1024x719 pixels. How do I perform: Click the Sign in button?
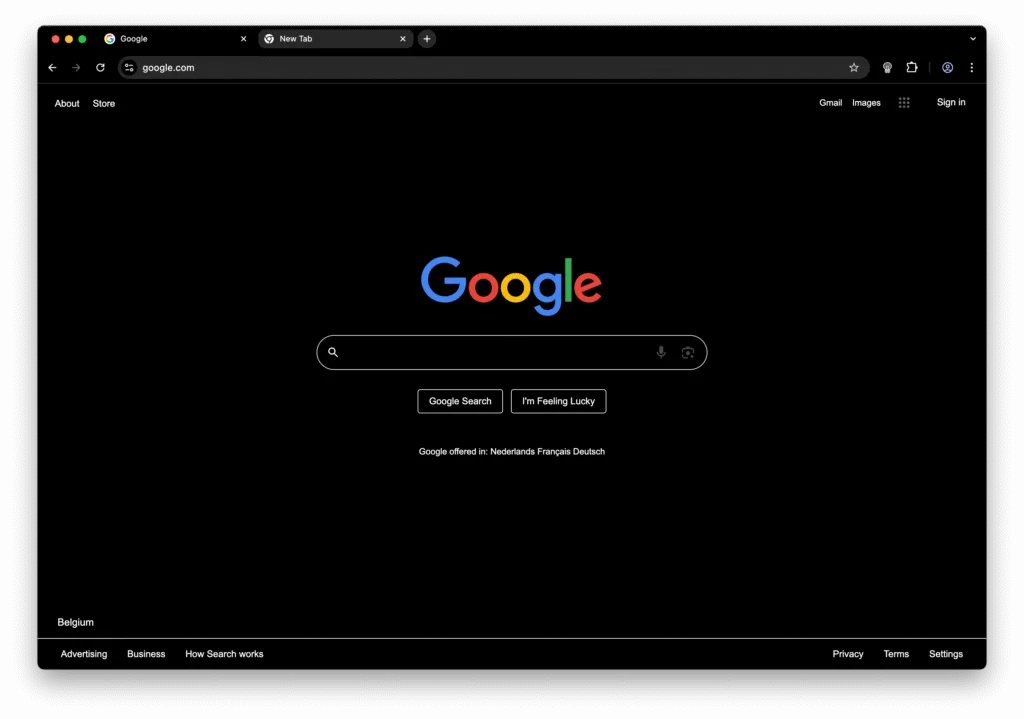point(951,102)
